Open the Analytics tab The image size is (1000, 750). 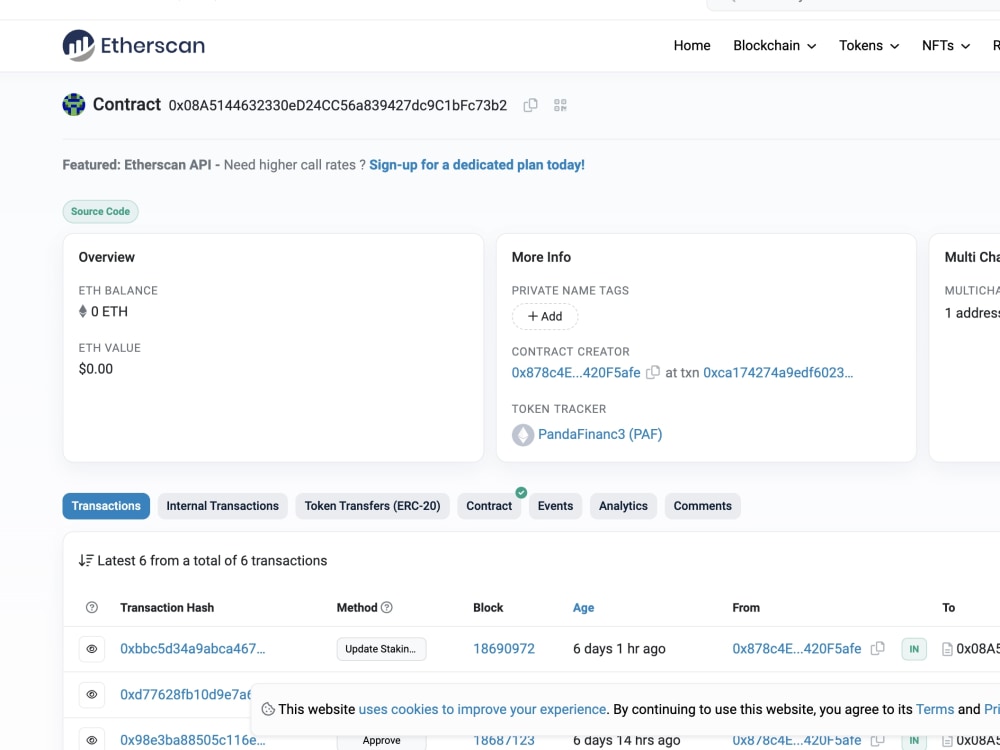pyautogui.click(x=623, y=506)
